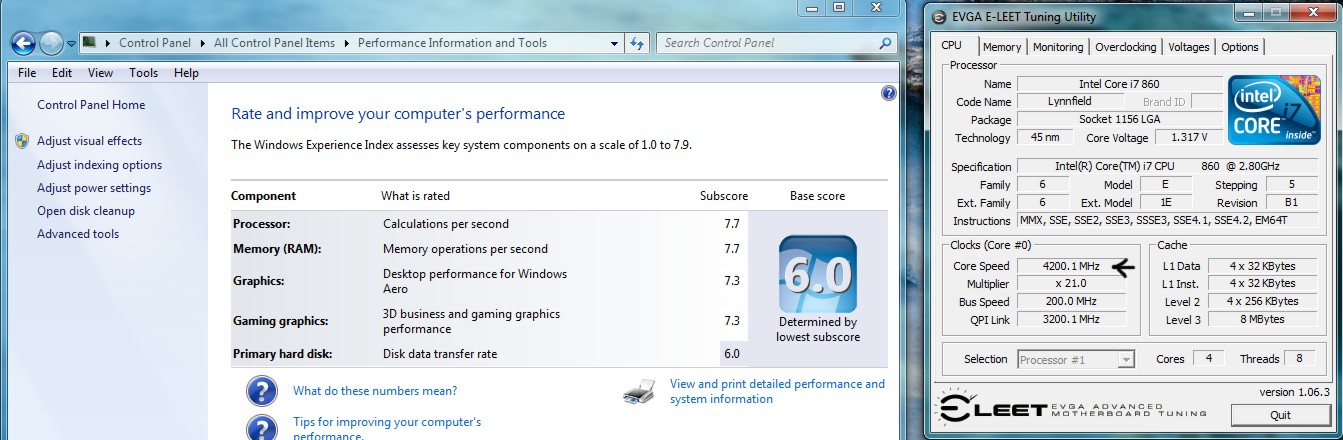1343x440 pixels.
Task: Click the 6.0 base score badge
Action: pos(817,274)
